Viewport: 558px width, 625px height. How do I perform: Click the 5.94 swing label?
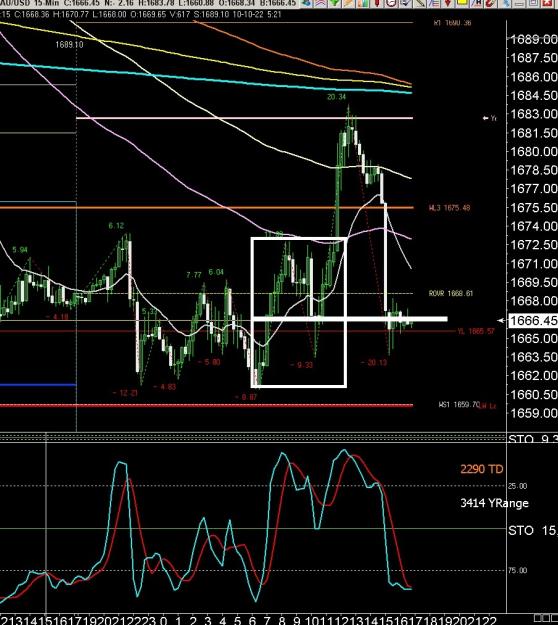20,250
